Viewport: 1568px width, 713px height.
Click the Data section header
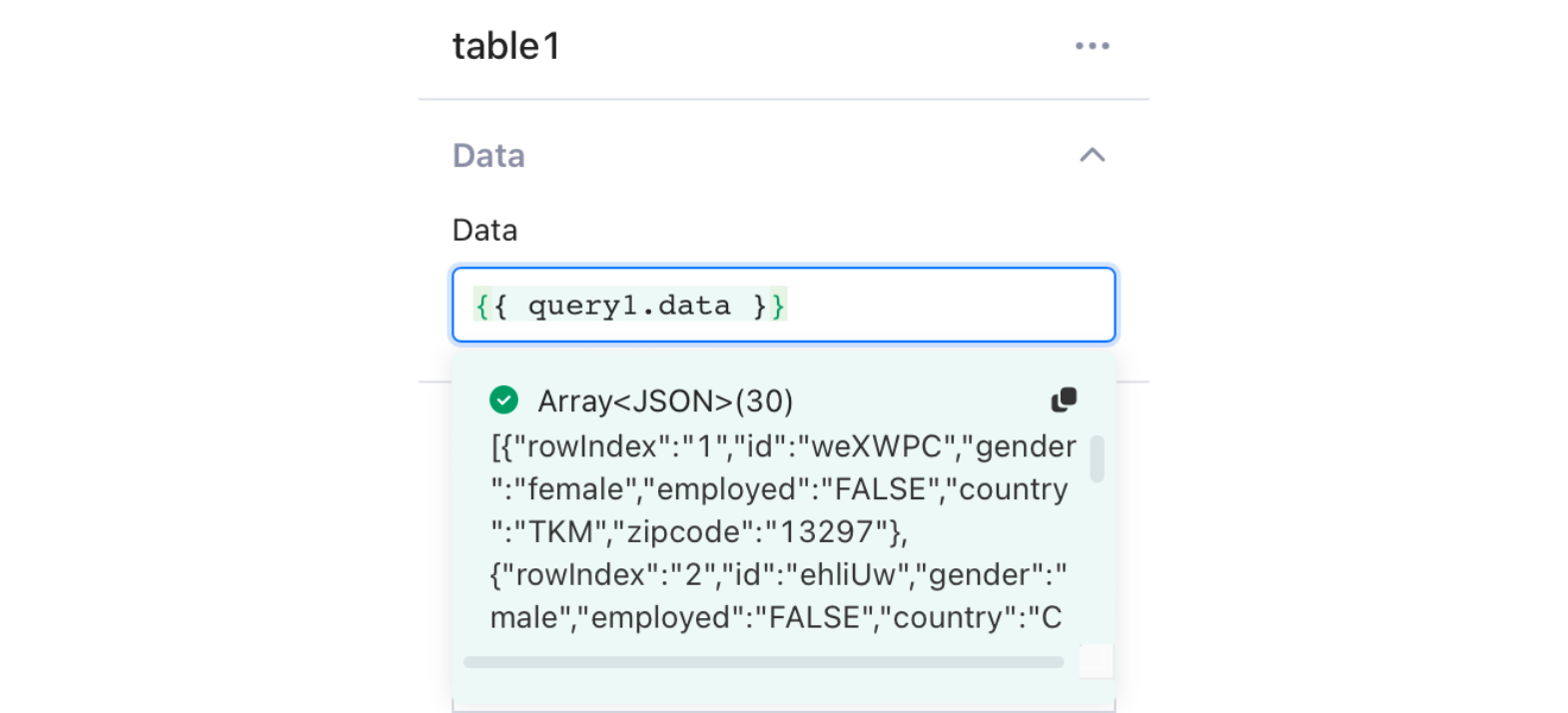coord(488,156)
